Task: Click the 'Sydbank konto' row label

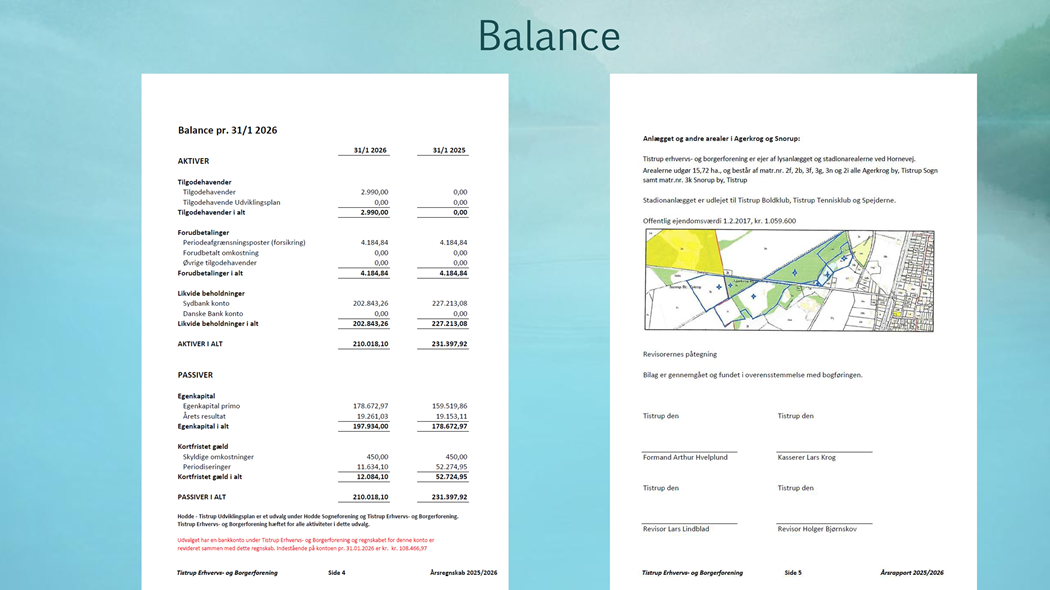Action: pyautogui.click(x=206, y=303)
